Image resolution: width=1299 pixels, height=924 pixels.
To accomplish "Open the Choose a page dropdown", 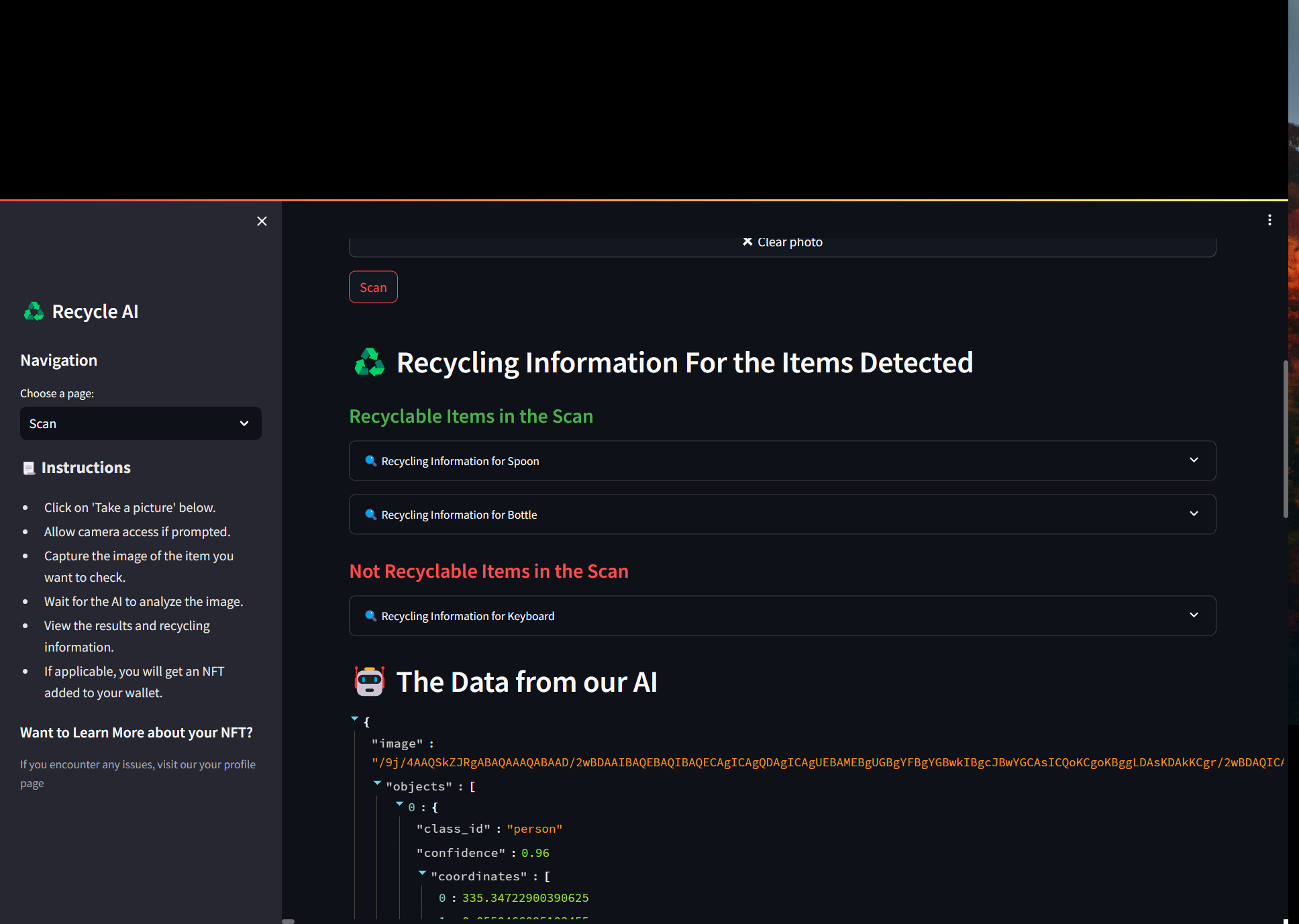I will (x=141, y=423).
